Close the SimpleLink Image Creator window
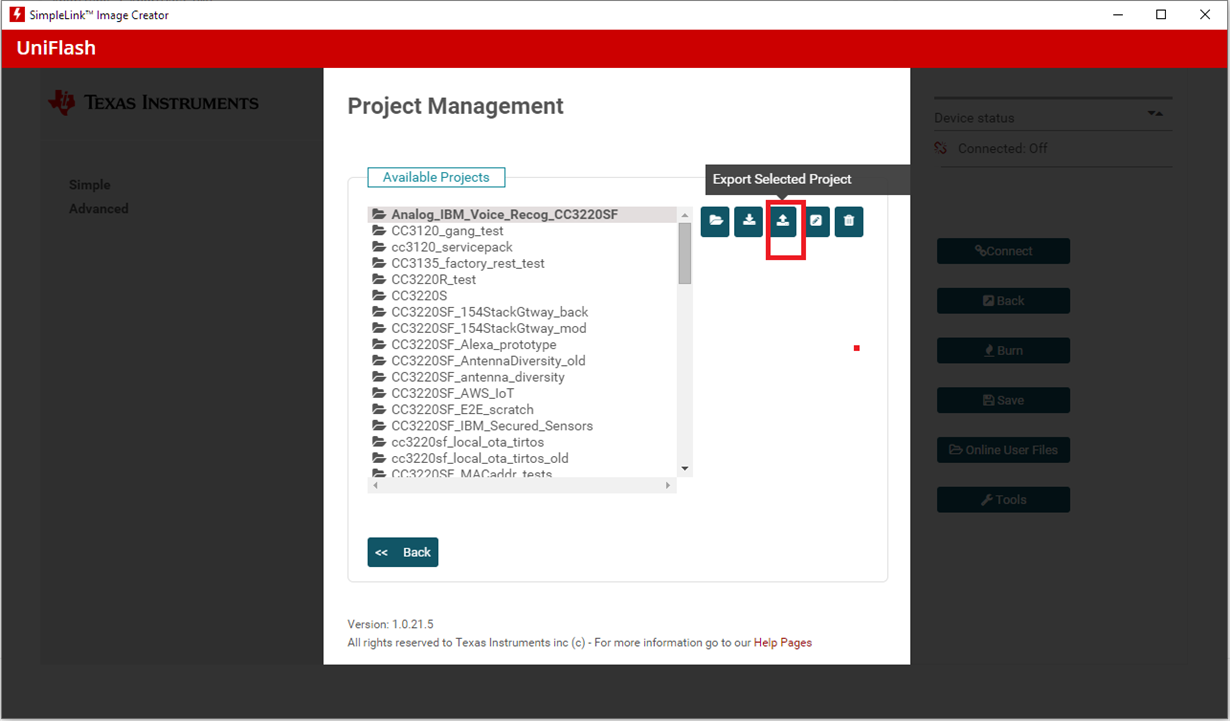Image resolution: width=1230 pixels, height=721 pixels. tap(1205, 15)
